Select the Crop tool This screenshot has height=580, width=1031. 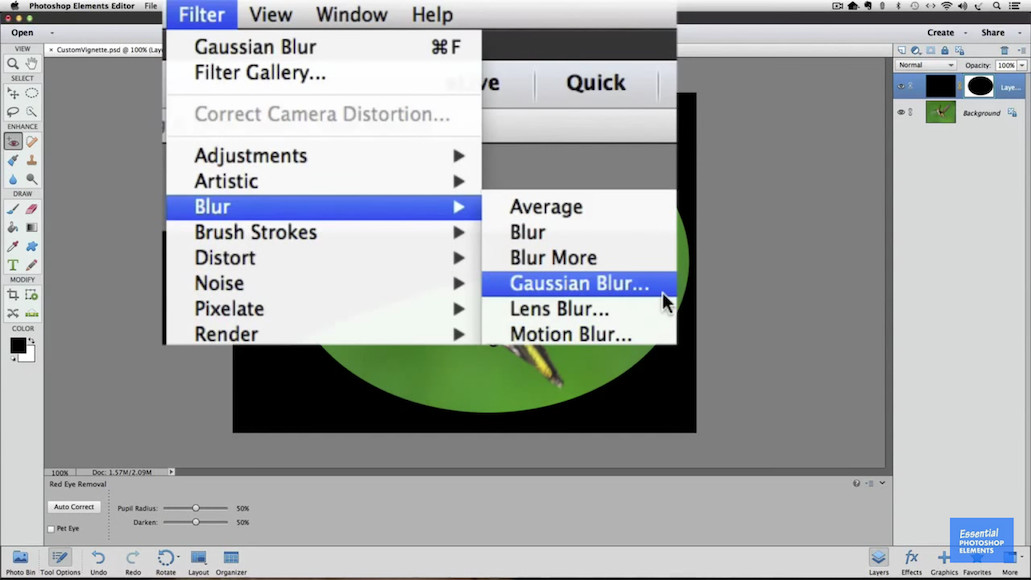pyautogui.click(x=12, y=295)
